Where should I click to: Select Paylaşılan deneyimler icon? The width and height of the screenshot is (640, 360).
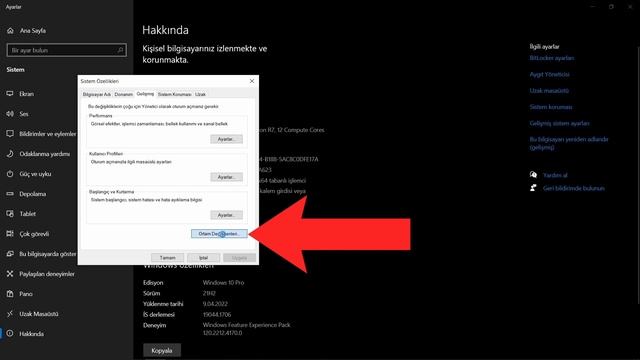pos(10,274)
